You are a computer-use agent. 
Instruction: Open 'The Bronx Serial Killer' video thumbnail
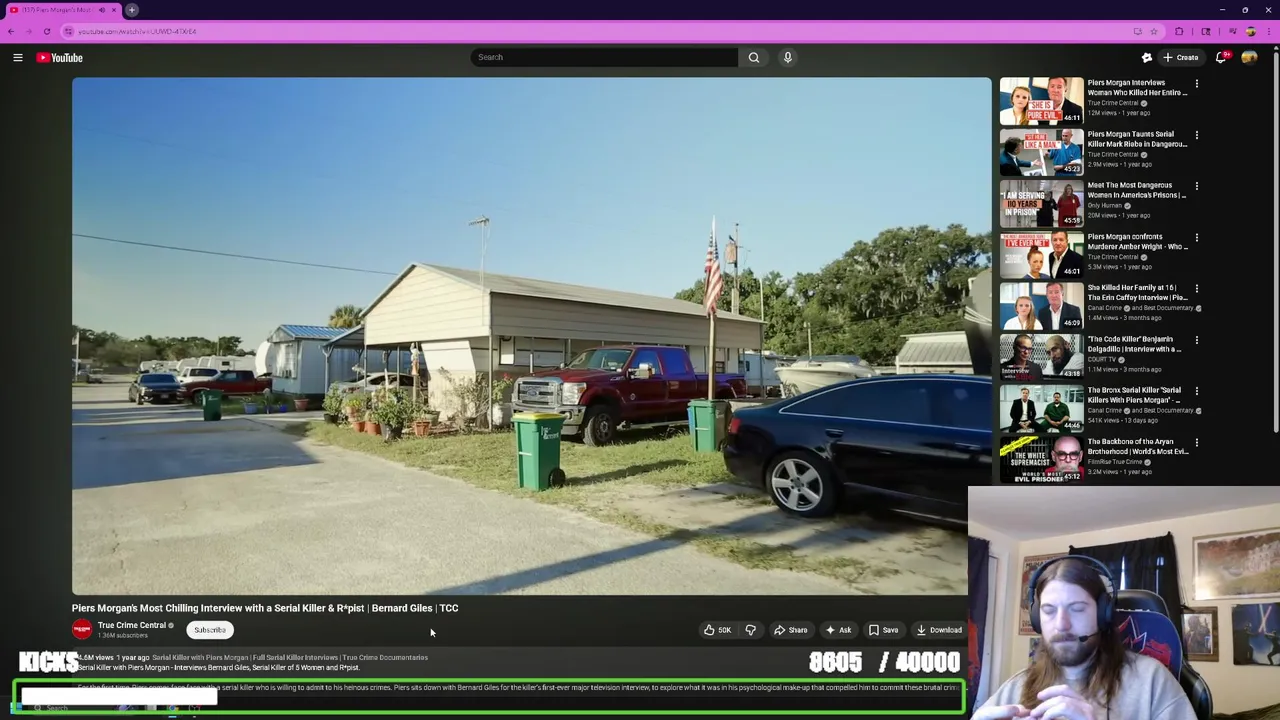point(1041,408)
